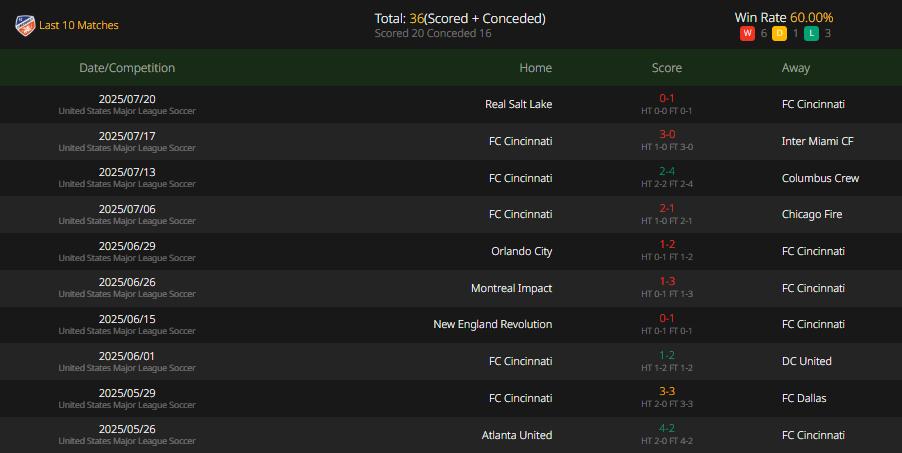Click the FC Cincinnati club crest icon

pyautogui.click(x=25, y=25)
